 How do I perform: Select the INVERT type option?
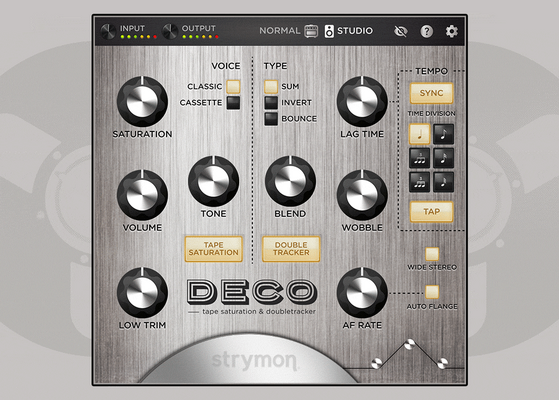coord(271,103)
